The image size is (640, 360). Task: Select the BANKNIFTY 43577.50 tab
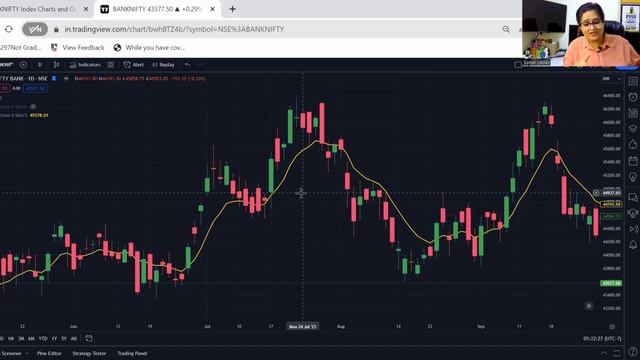click(x=157, y=9)
